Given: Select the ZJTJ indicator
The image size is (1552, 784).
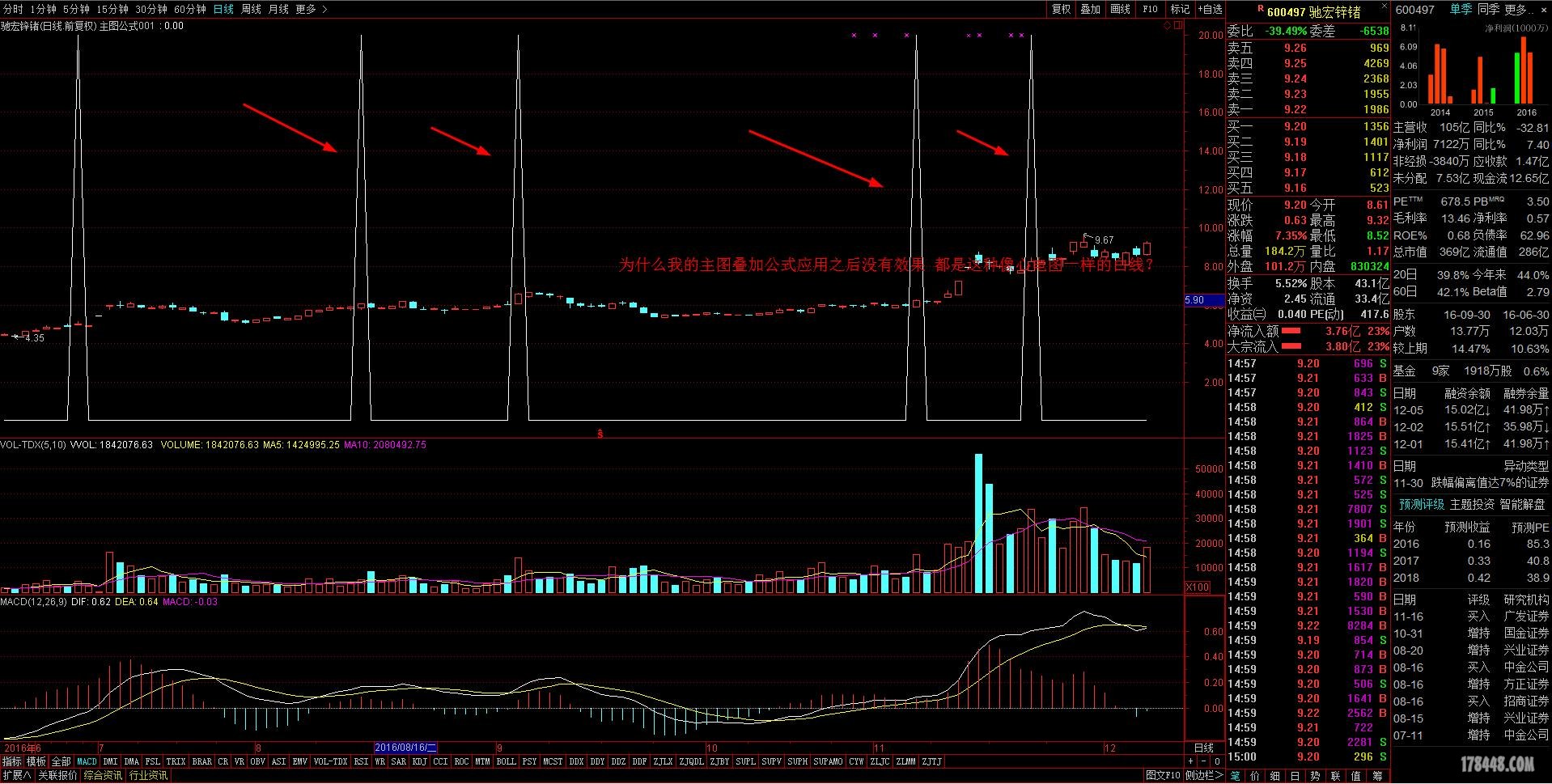Looking at the screenshot, I should coord(932,761).
